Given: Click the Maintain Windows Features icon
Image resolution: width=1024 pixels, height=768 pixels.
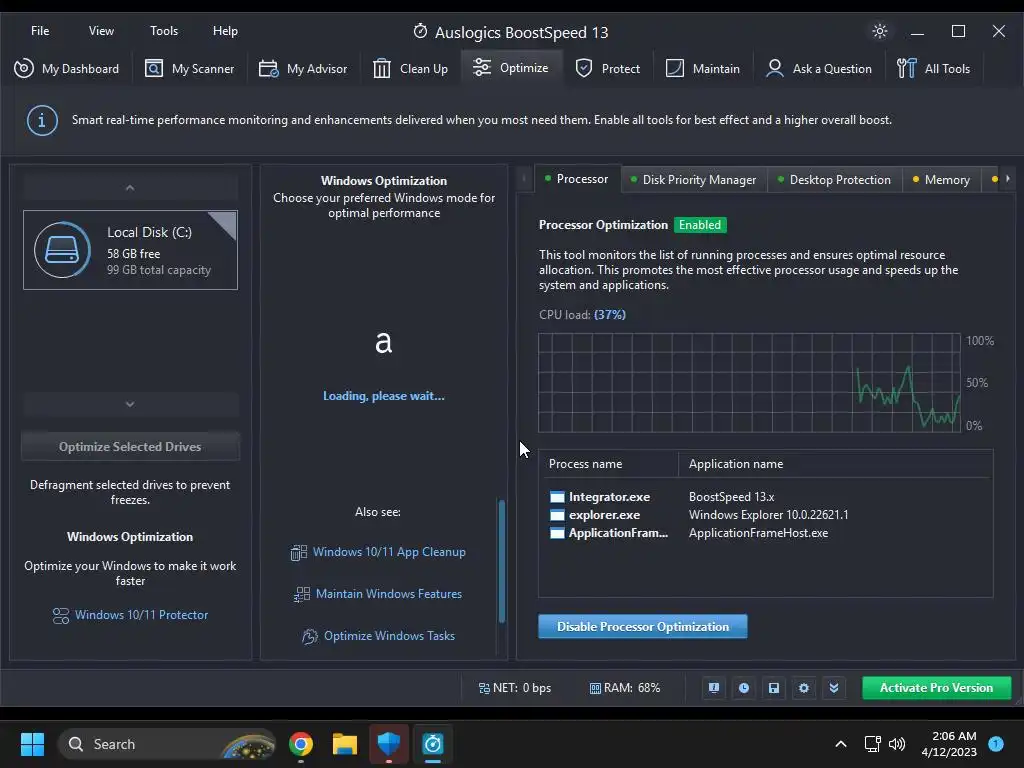Looking at the screenshot, I should click(x=302, y=594).
